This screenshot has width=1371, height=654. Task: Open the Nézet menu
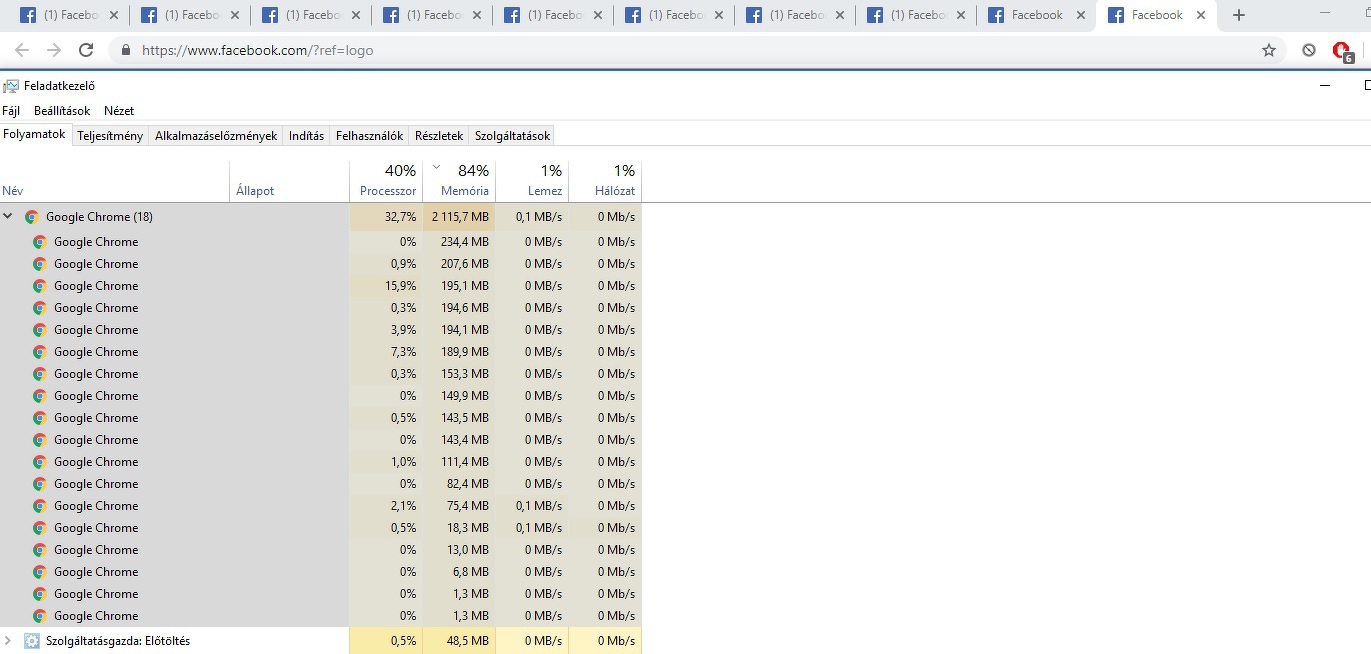click(119, 111)
